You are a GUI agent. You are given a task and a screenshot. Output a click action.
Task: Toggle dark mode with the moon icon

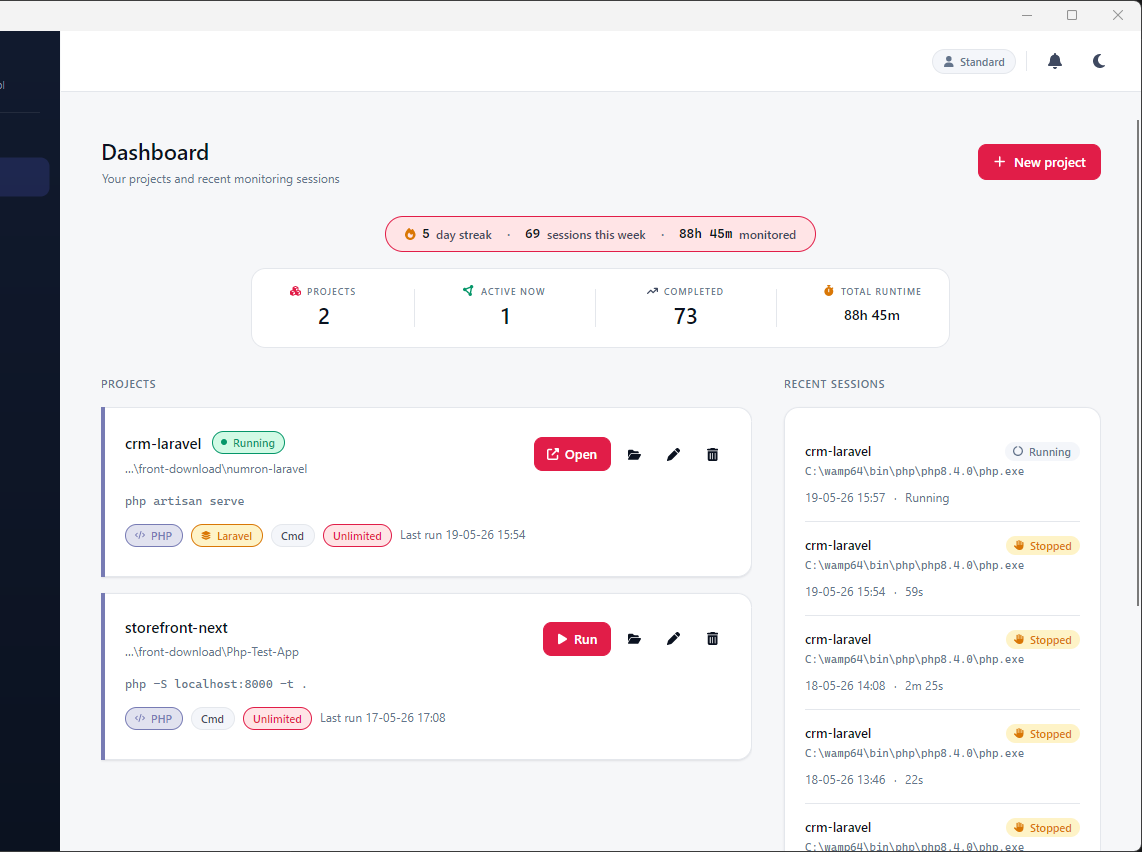(x=1099, y=61)
